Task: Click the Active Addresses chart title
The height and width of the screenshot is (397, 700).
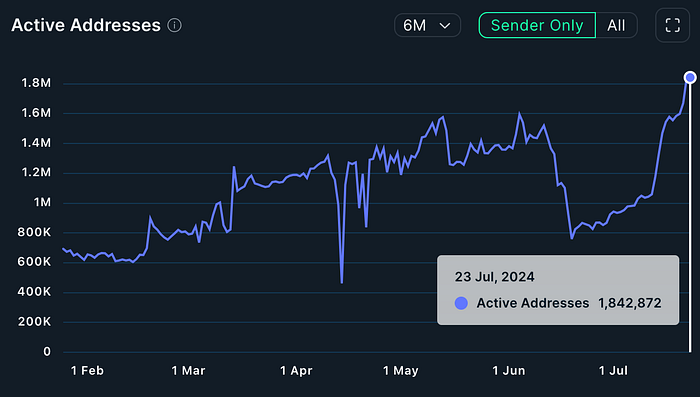Action: click(86, 25)
